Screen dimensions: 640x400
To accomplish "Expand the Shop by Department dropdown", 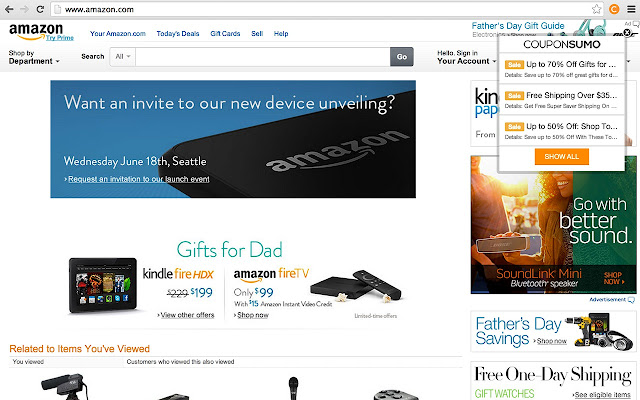I will [x=34, y=57].
